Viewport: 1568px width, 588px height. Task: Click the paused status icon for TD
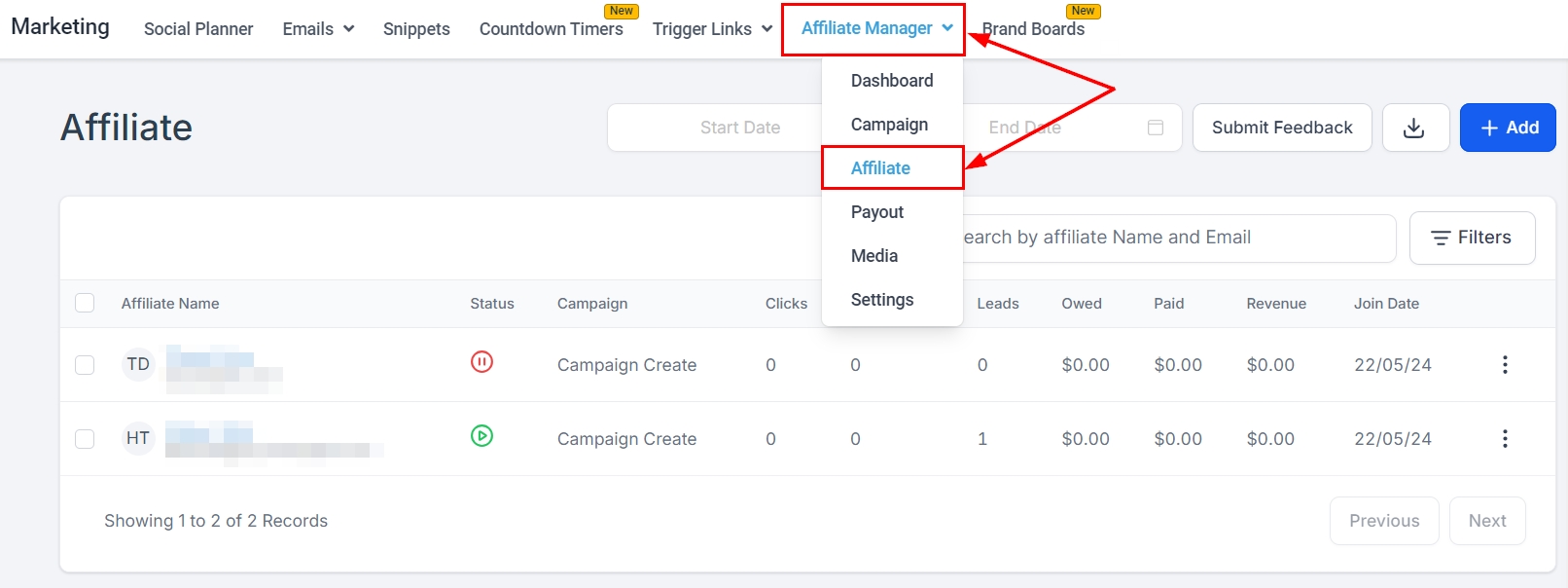click(x=481, y=362)
